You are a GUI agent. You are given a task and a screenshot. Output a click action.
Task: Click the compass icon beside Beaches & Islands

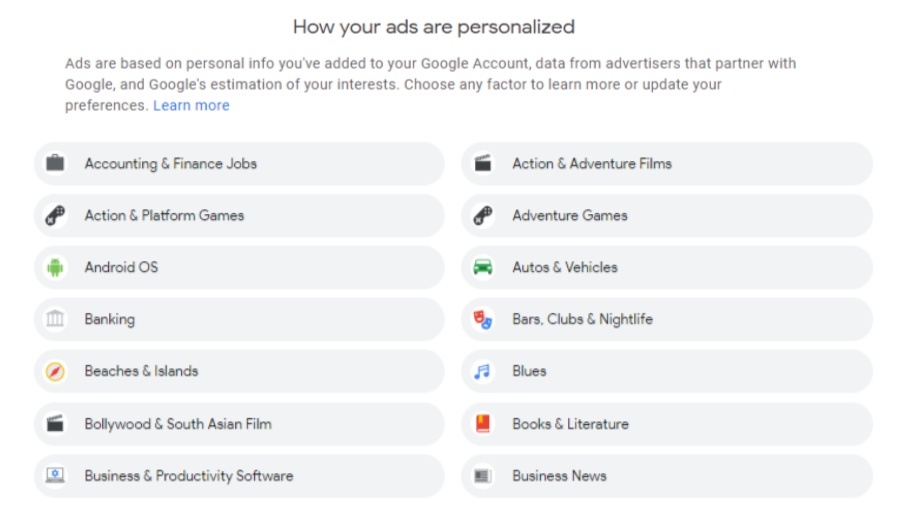pyautogui.click(x=55, y=371)
